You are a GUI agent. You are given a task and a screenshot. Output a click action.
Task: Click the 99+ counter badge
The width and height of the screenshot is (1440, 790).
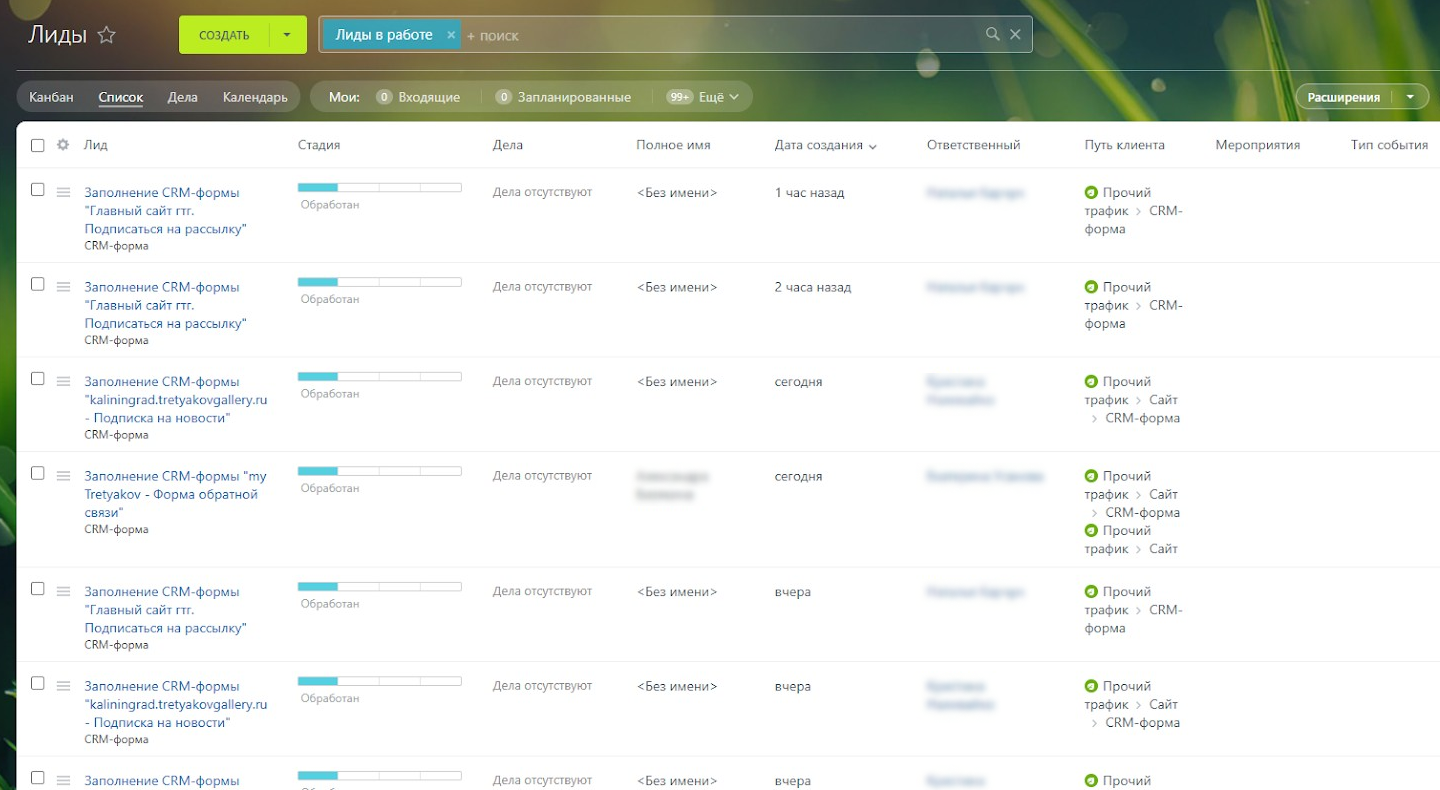click(680, 97)
